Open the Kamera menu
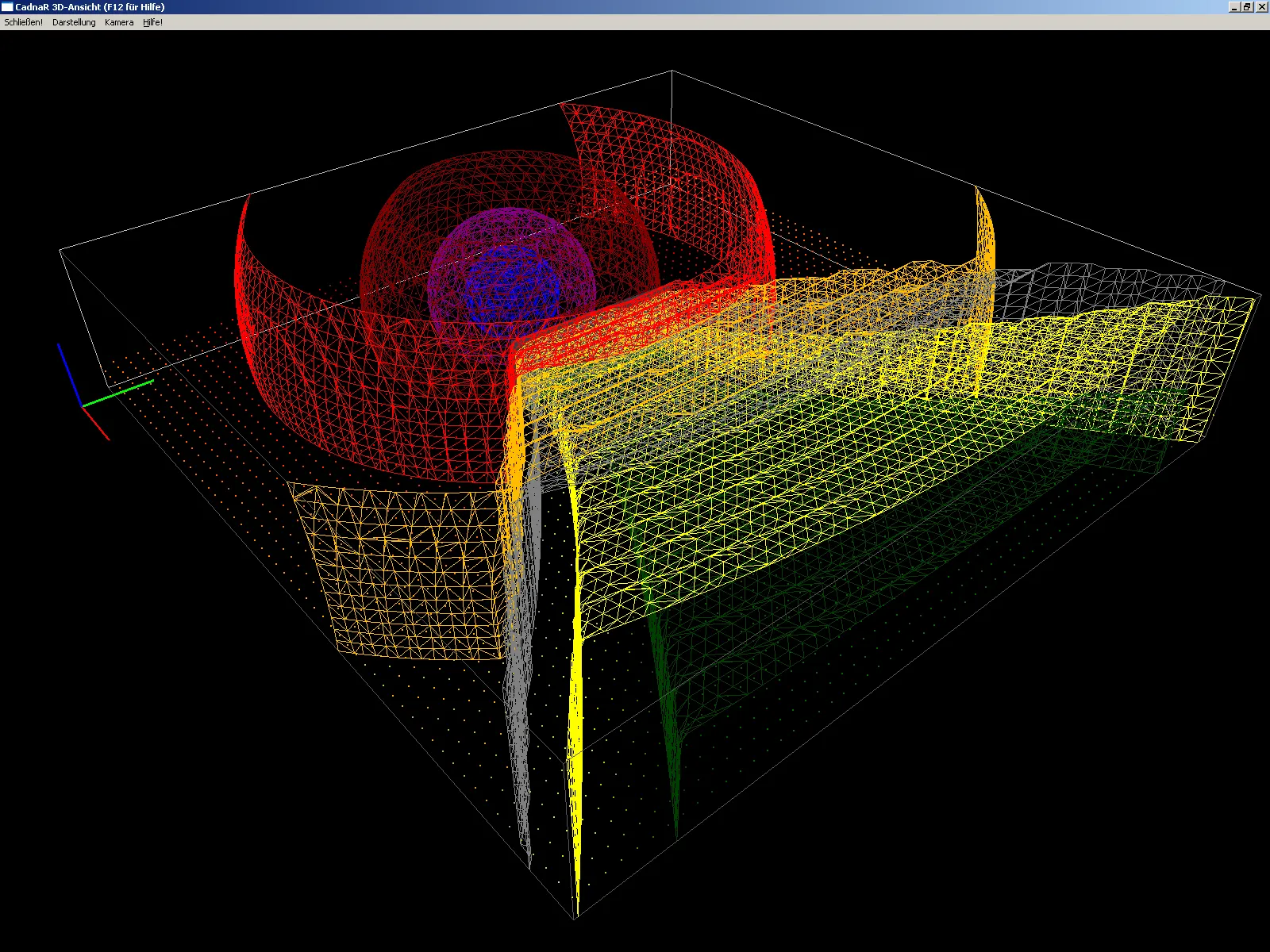This screenshot has width=1270, height=952. click(x=119, y=22)
